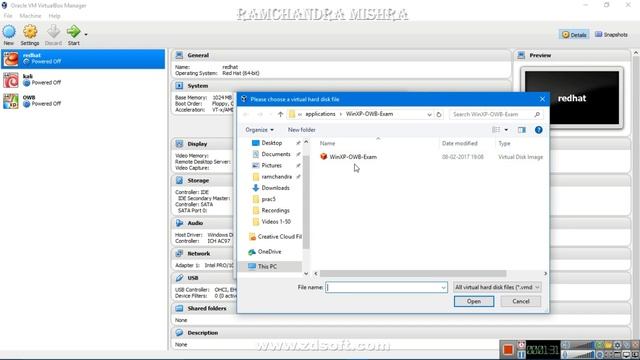
Task: Select the WinXP-OWB-Exam disk image file
Action: coord(353,157)
